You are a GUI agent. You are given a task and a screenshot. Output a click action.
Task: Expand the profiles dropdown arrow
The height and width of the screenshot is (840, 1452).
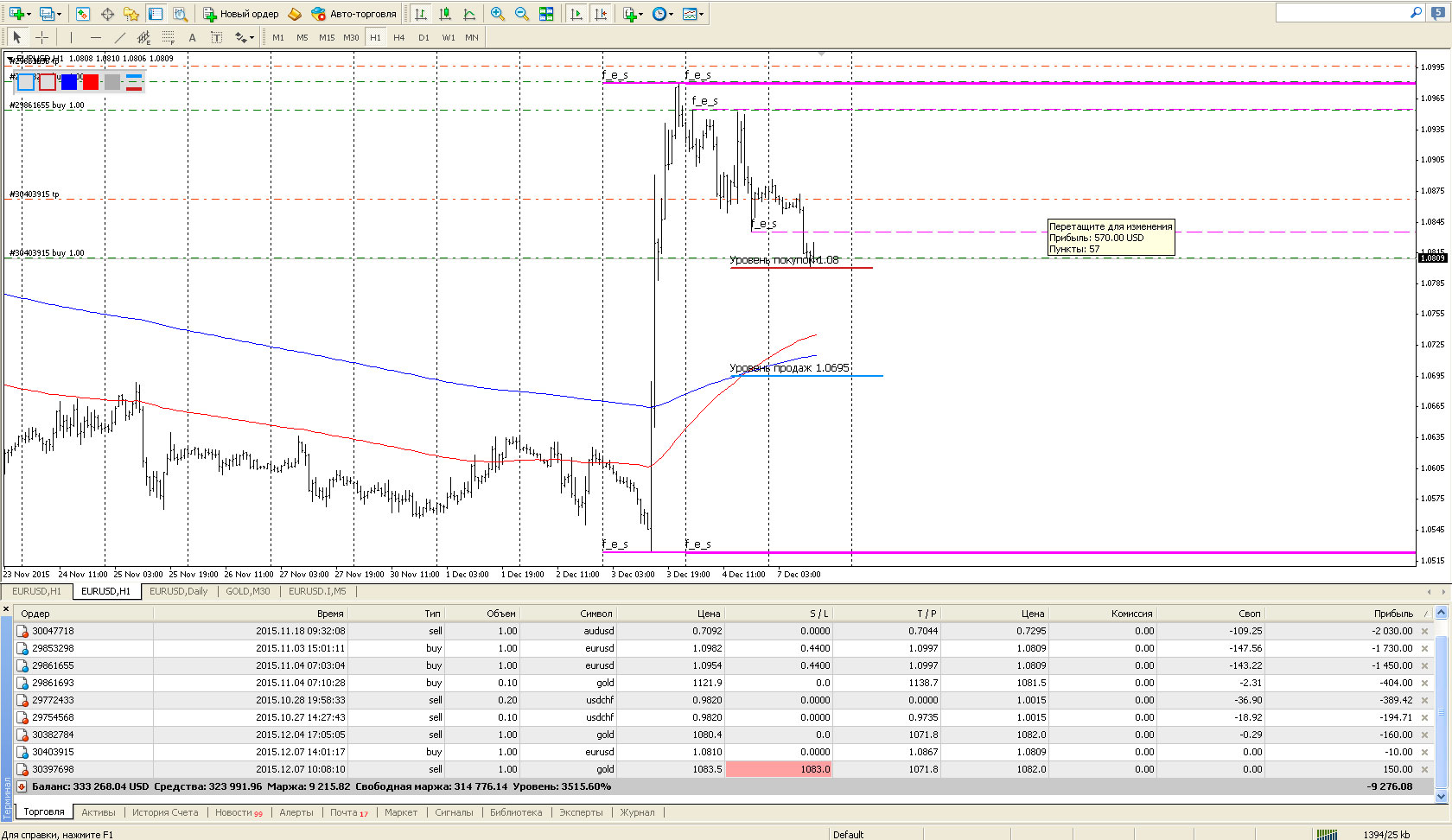(x=59, y=14)
